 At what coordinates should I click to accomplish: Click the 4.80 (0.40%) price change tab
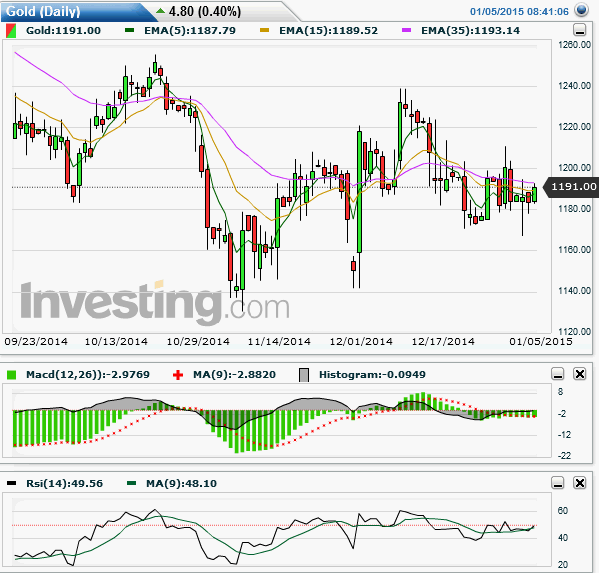point(199,11)
